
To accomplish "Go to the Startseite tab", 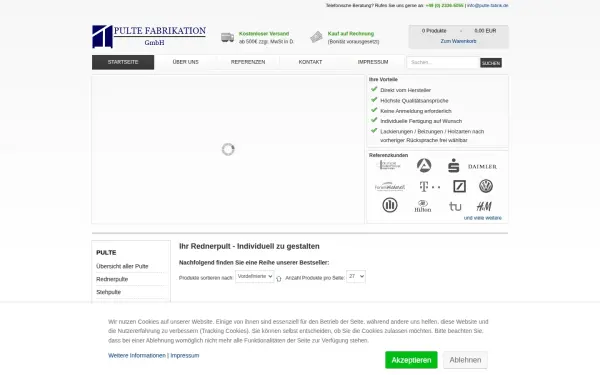I will coord(123,62).
